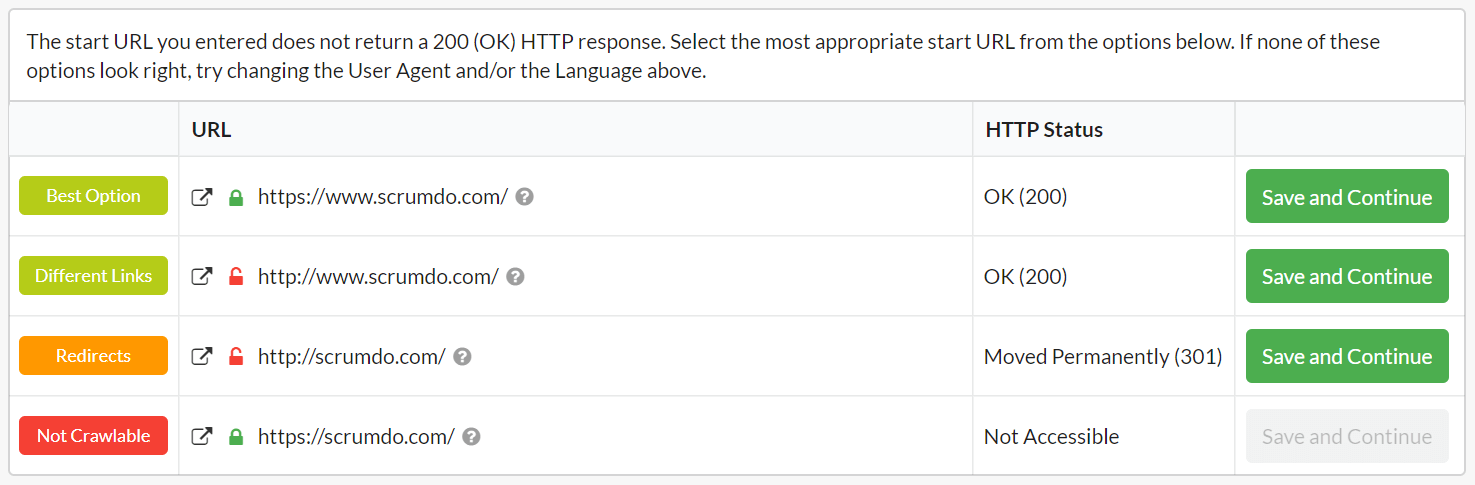
Task: Click red open padlock next to http://scrumdo.com/
Action: click(x=236, y=357)
